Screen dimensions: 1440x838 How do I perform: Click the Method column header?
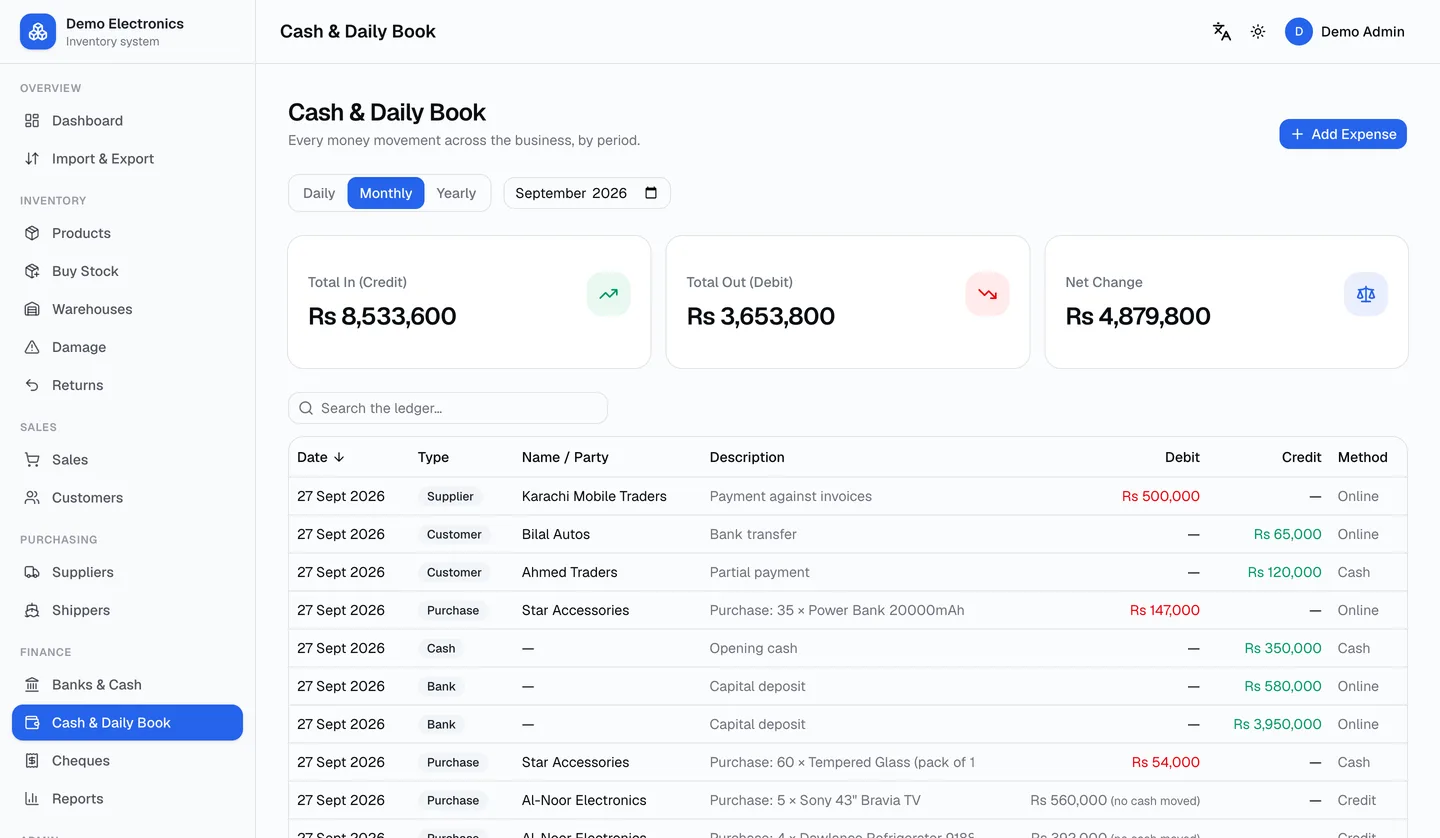[1363, 457]
